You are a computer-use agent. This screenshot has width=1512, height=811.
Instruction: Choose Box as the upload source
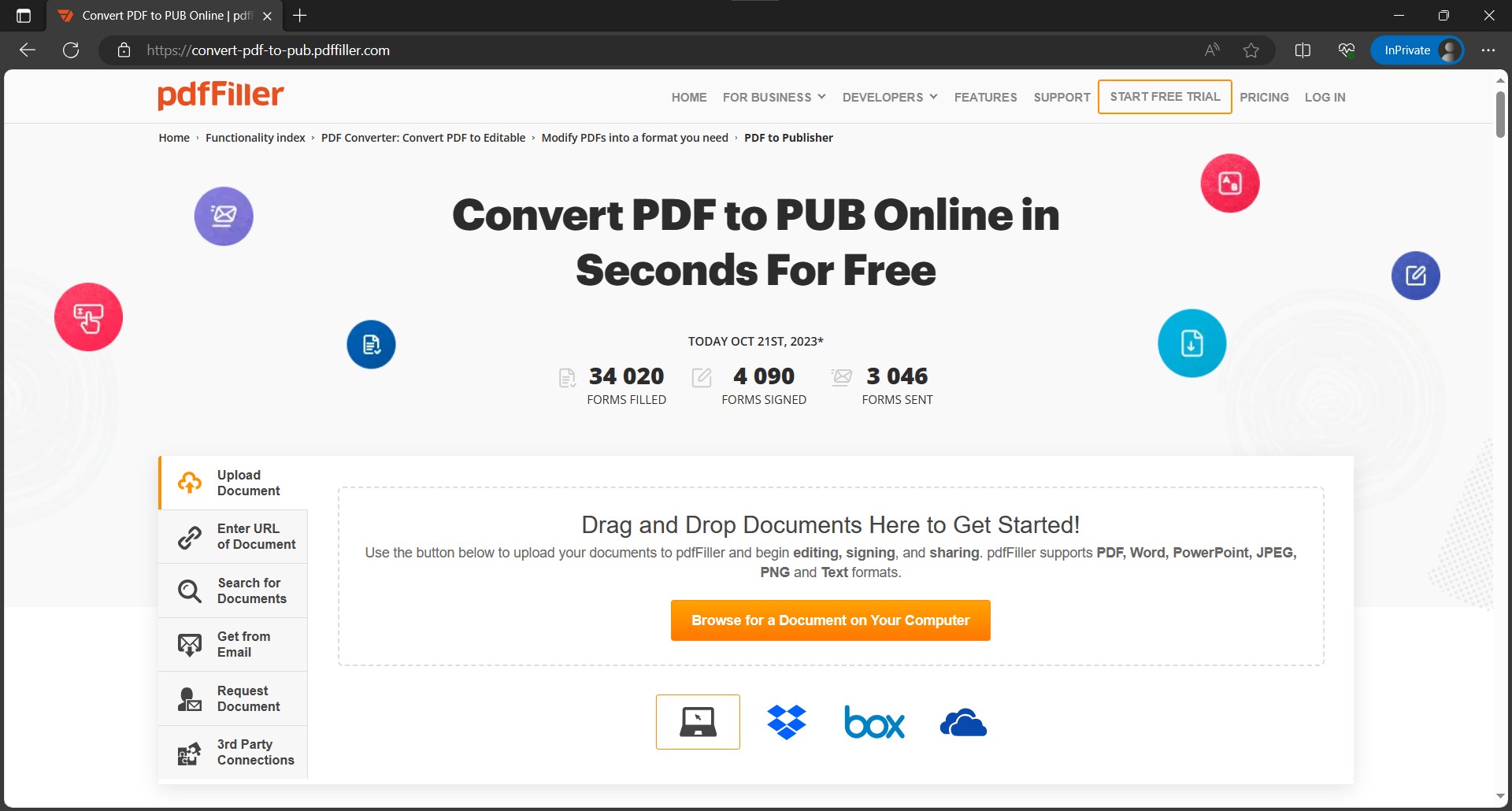point(874,722)
